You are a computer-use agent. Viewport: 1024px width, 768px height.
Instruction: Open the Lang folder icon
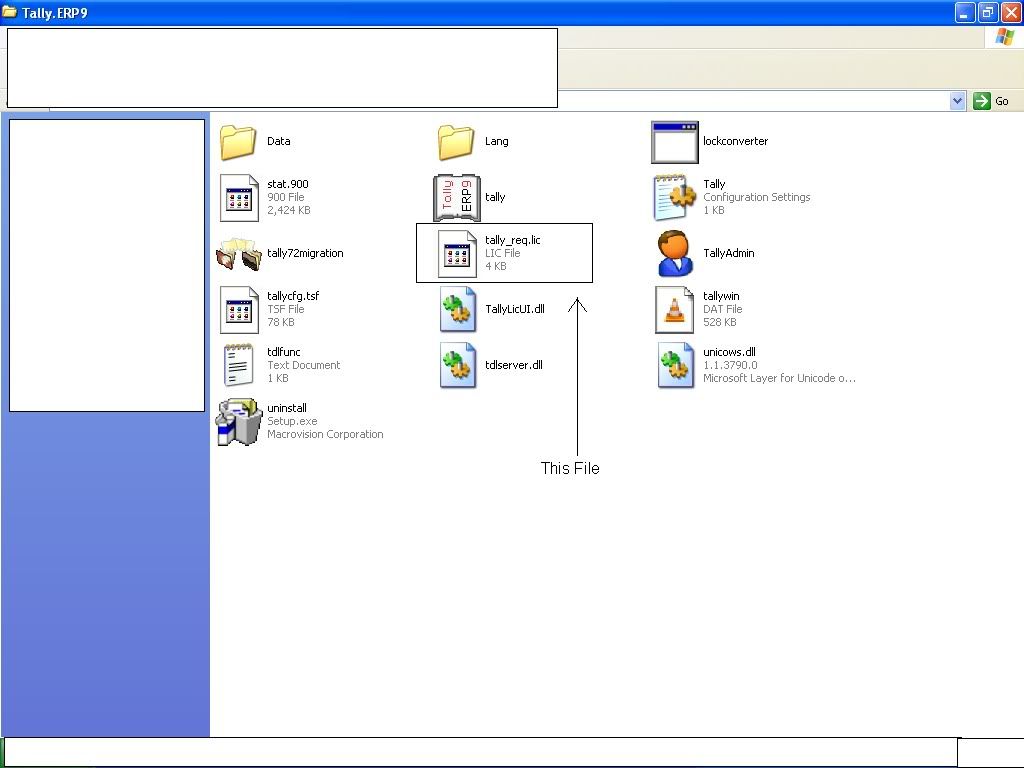456,142
